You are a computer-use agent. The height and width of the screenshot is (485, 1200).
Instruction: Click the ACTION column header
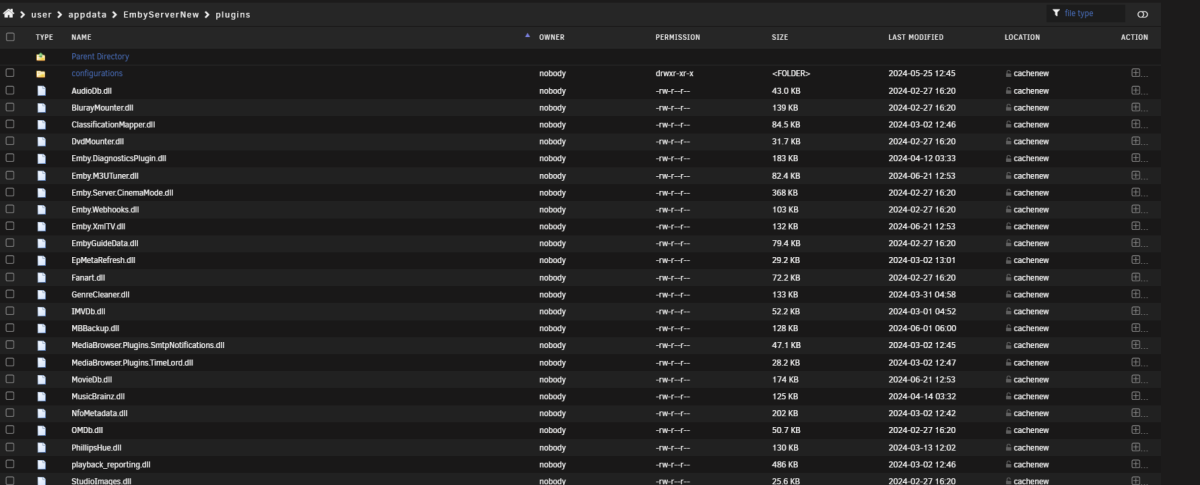(1134, 37)
